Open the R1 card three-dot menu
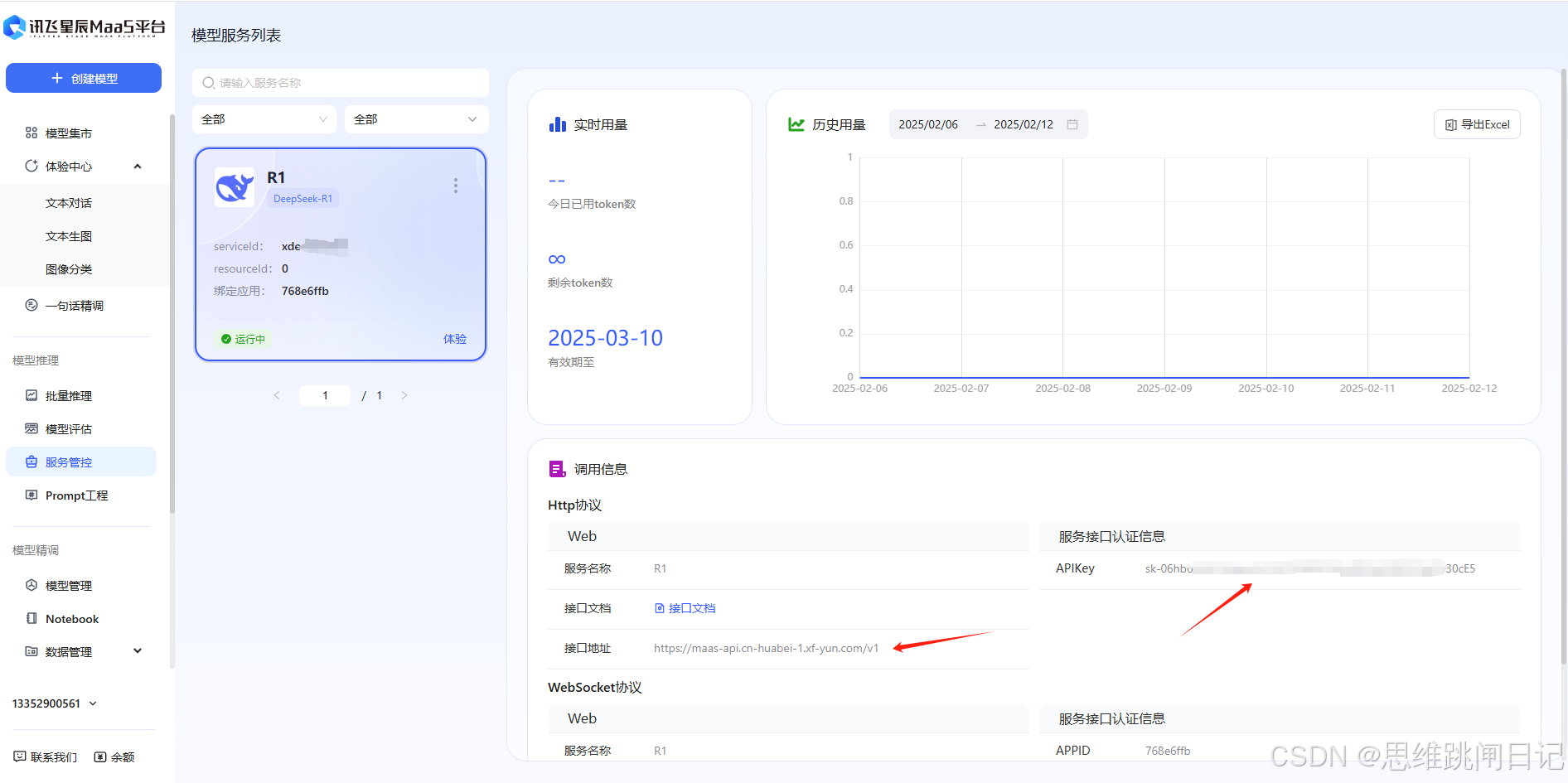1568x783 pixels. click(455, 186)
